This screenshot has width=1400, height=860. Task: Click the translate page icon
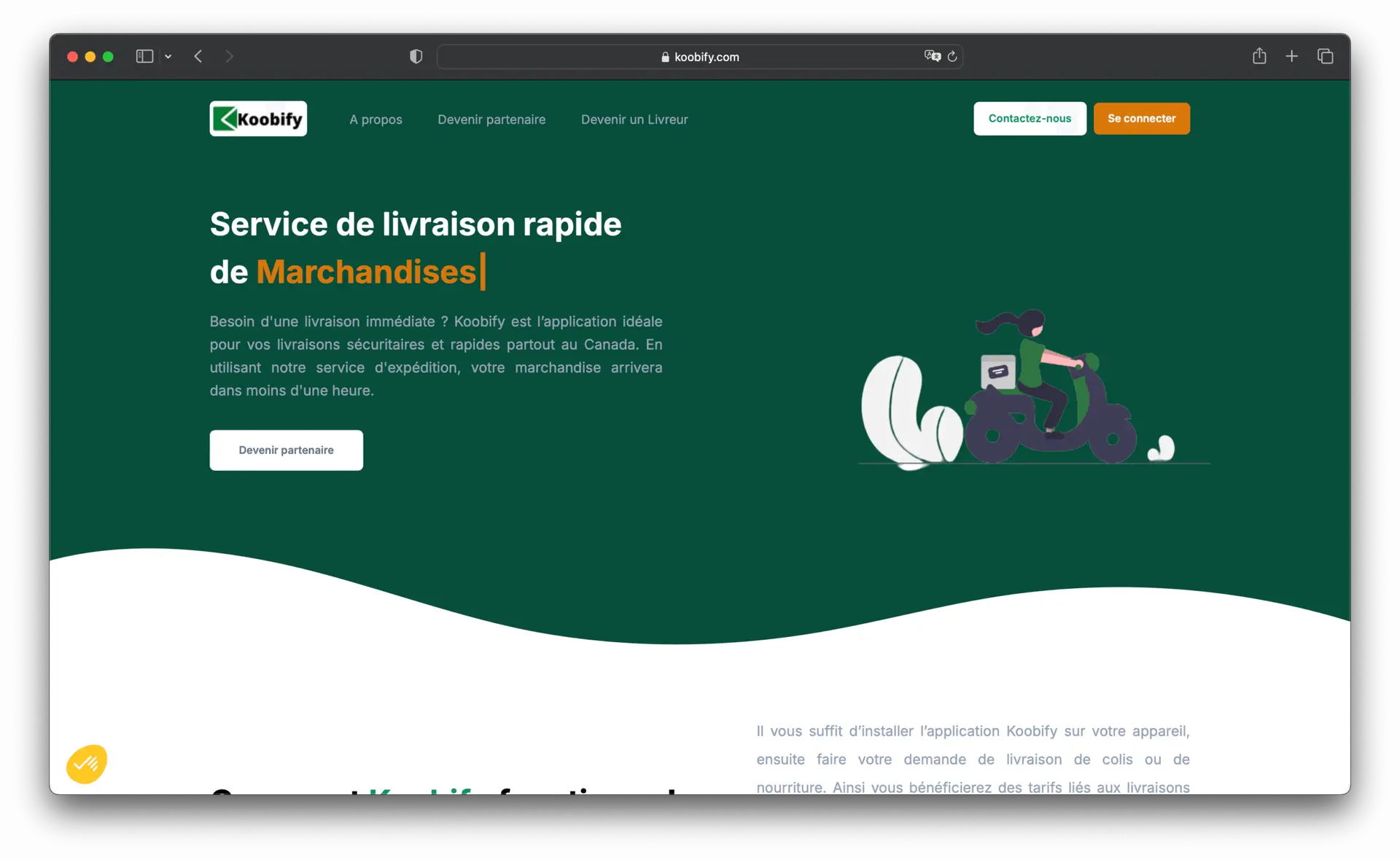click(932, 56)
